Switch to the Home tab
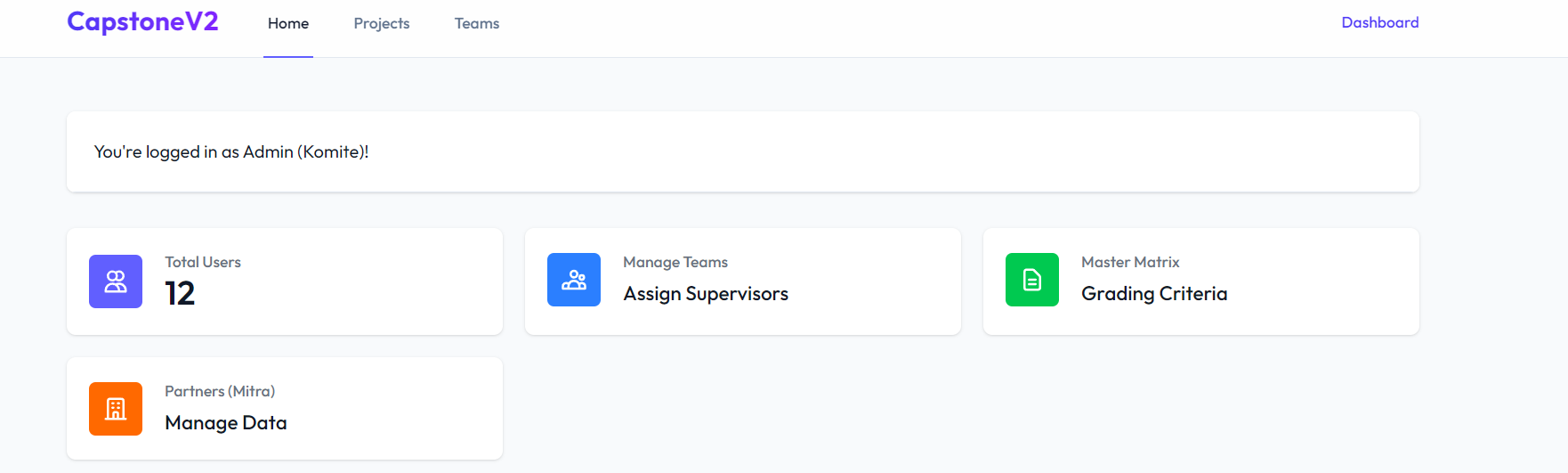 (x=288, y=23)
